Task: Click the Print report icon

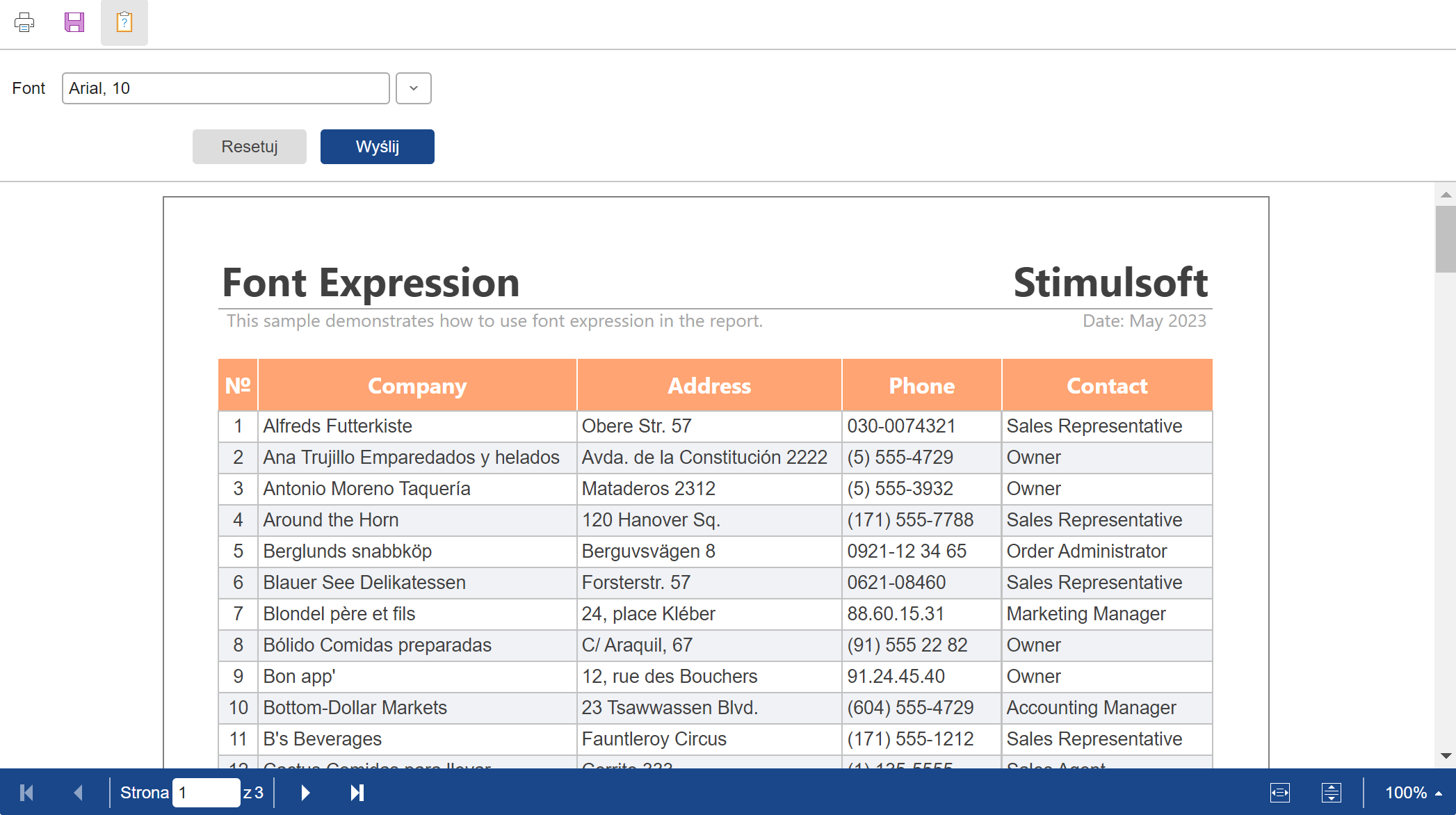Action: (x=24, y=22)
